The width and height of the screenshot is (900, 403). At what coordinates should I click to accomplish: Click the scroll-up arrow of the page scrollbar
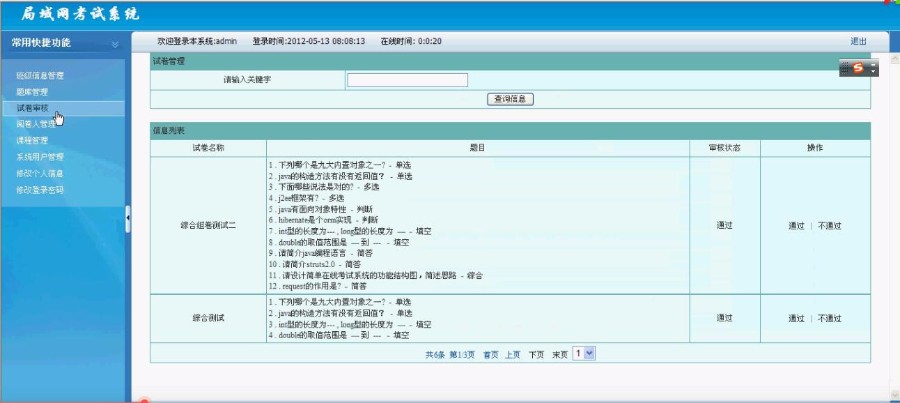[x=894, y=59]
